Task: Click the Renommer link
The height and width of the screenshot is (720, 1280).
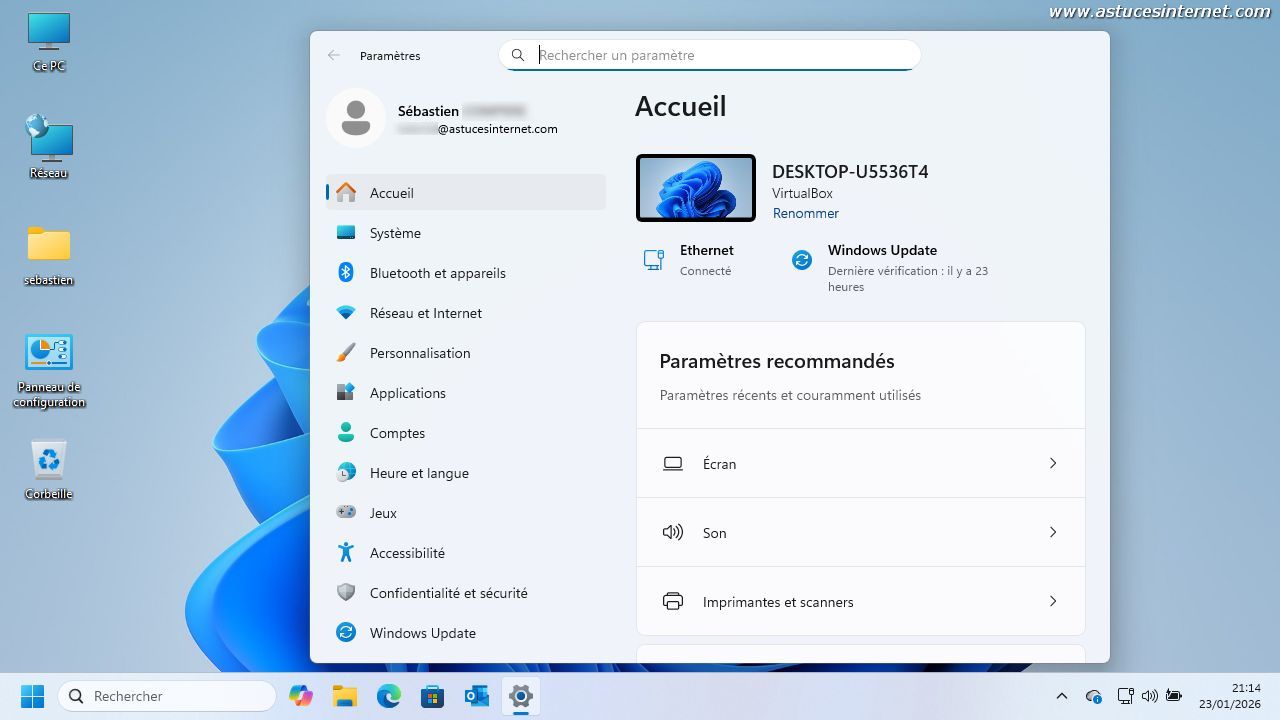Action: (x=805, y=213)
